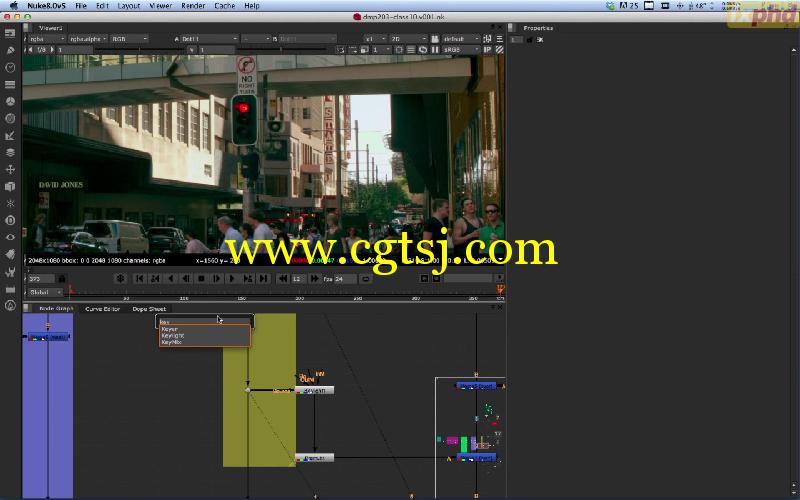Open the 2D view mode dropdown
800x500 pixels.
coord(408,39)
